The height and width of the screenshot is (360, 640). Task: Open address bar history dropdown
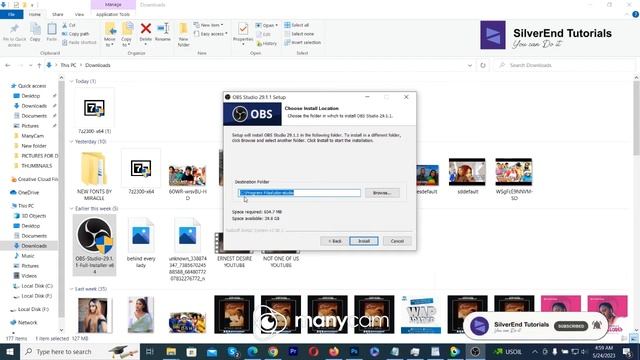click(x=470, y=65)
